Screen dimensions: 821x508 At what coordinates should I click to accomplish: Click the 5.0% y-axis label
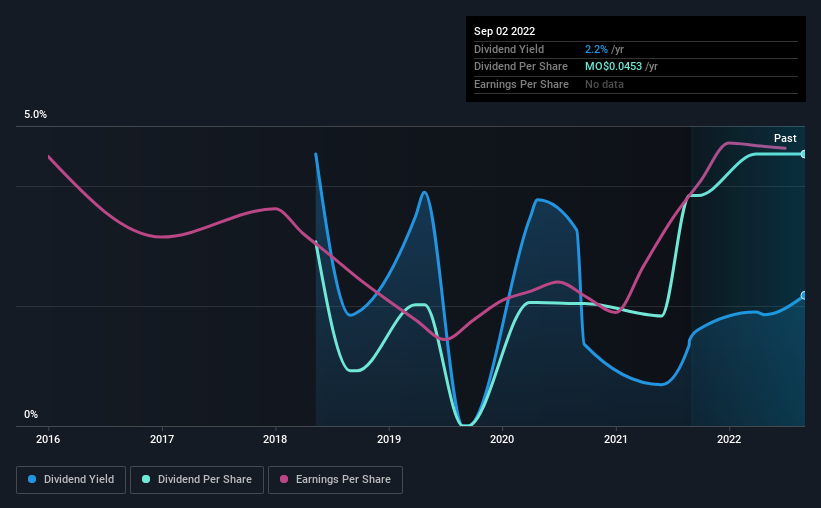pos(36,114)
